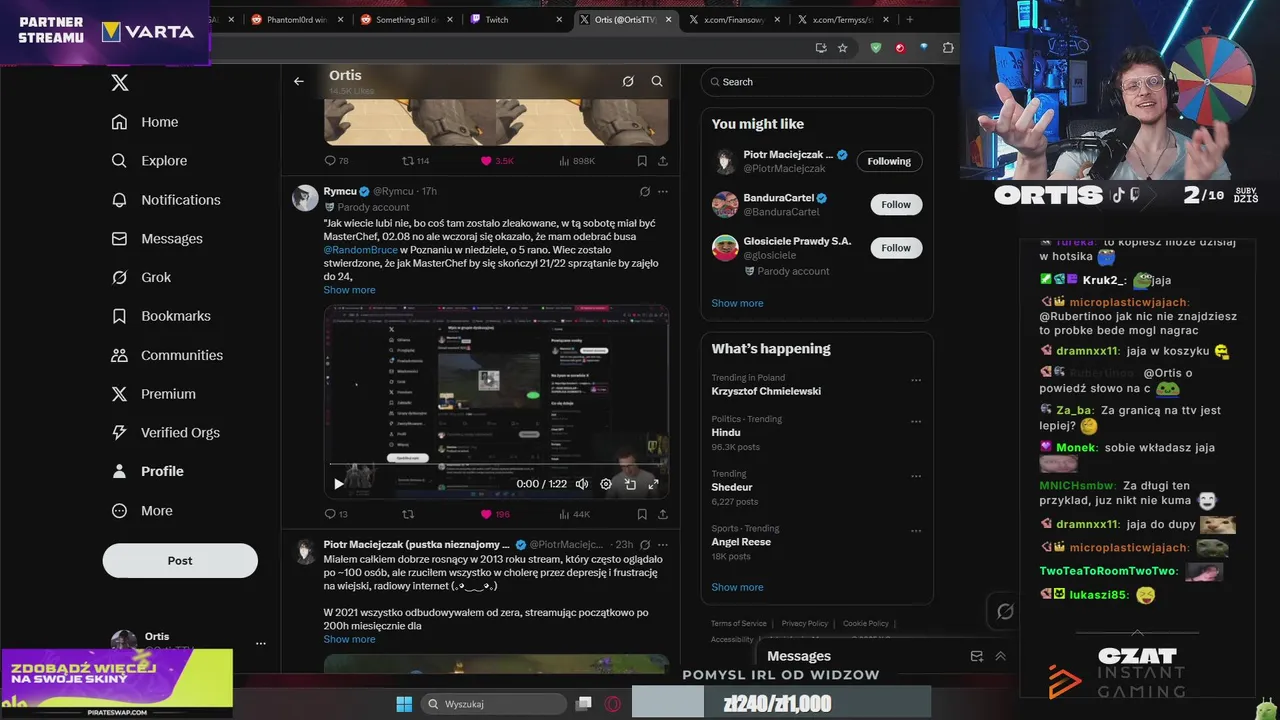Unlike the post with 3.5K likes
The width and height of the screenshot is (1280, 720).
[497, 161]
